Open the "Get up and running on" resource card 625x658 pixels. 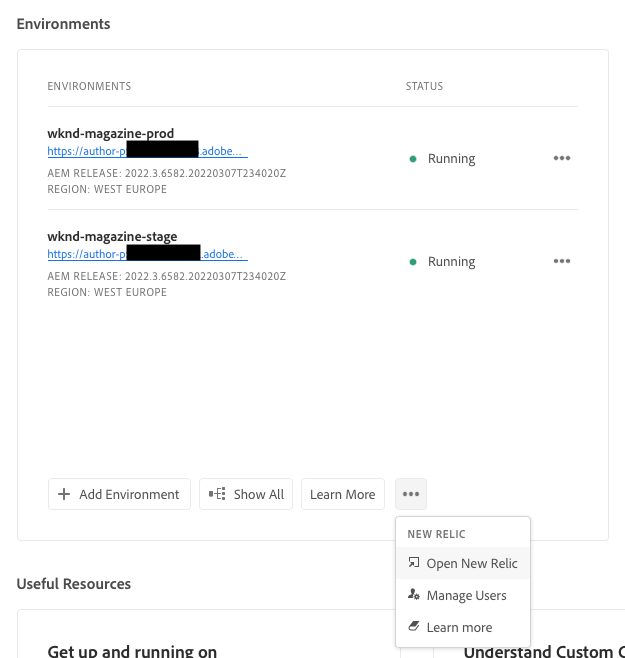[x=132, y=651]
